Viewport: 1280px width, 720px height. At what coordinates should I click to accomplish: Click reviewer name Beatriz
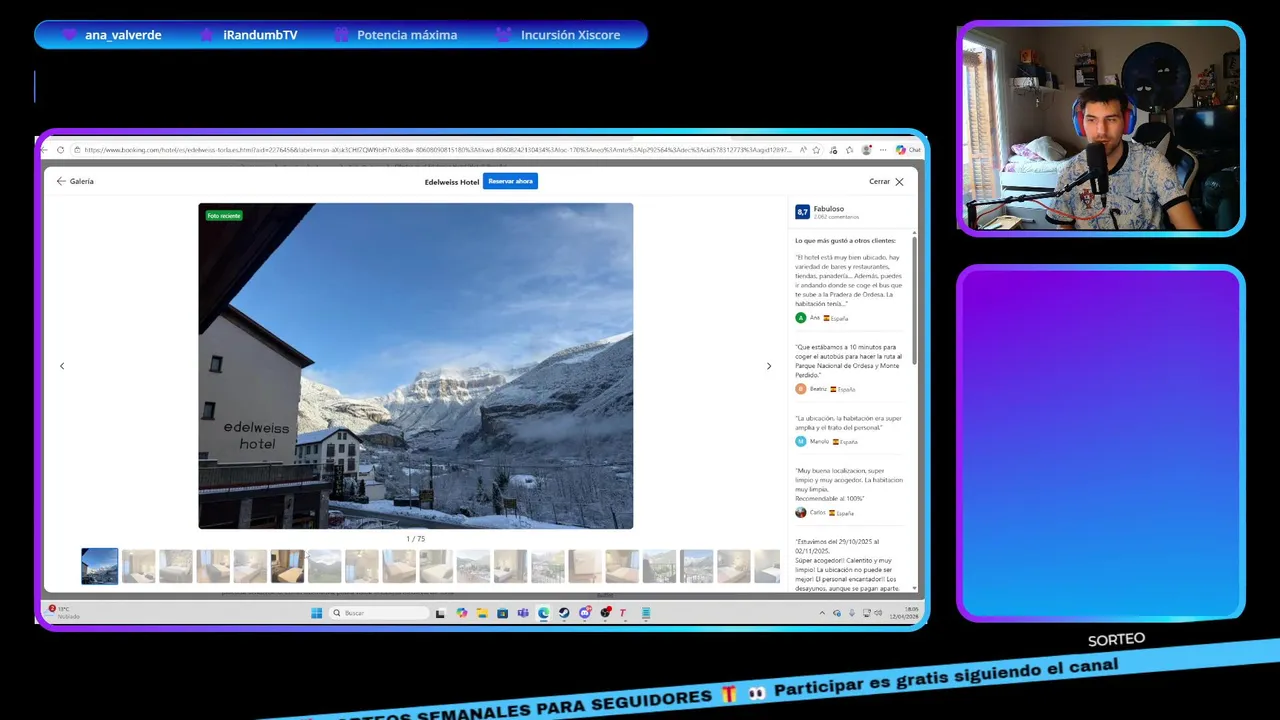pyautogui.click(x=819, y=389)
